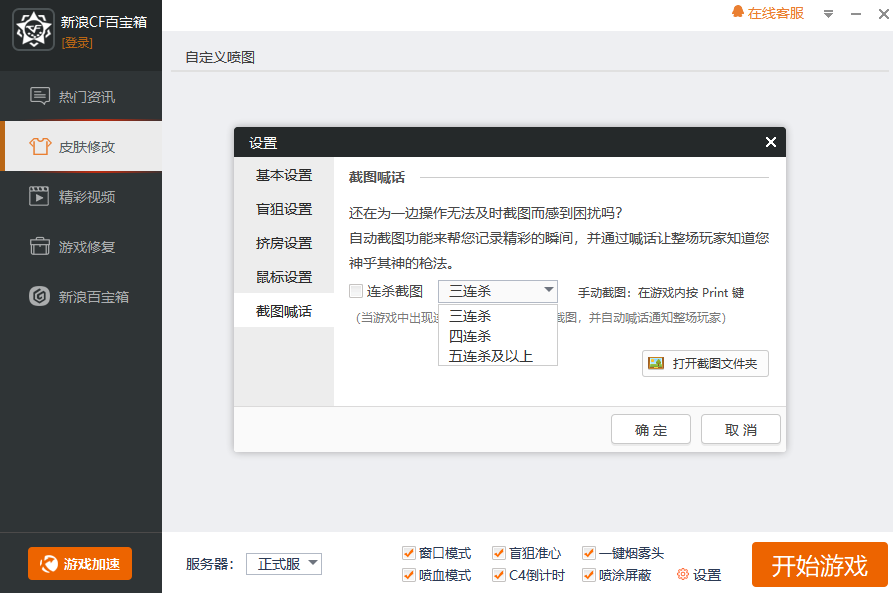Viewport: 893px width, 593px height.
Task: Switch to the 盲狙设置 settings tab
Action: (x=284, y=209)
